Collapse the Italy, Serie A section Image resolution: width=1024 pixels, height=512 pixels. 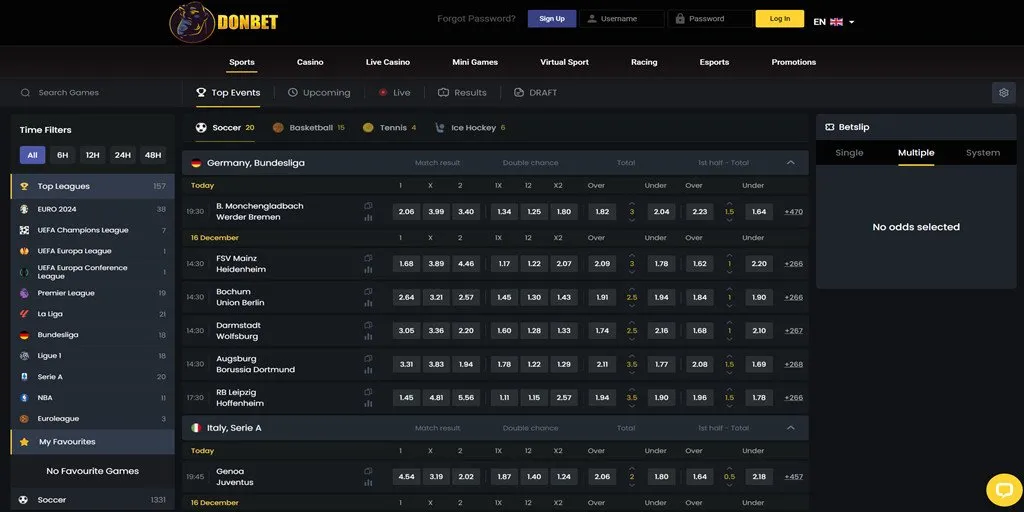point(790,428)
